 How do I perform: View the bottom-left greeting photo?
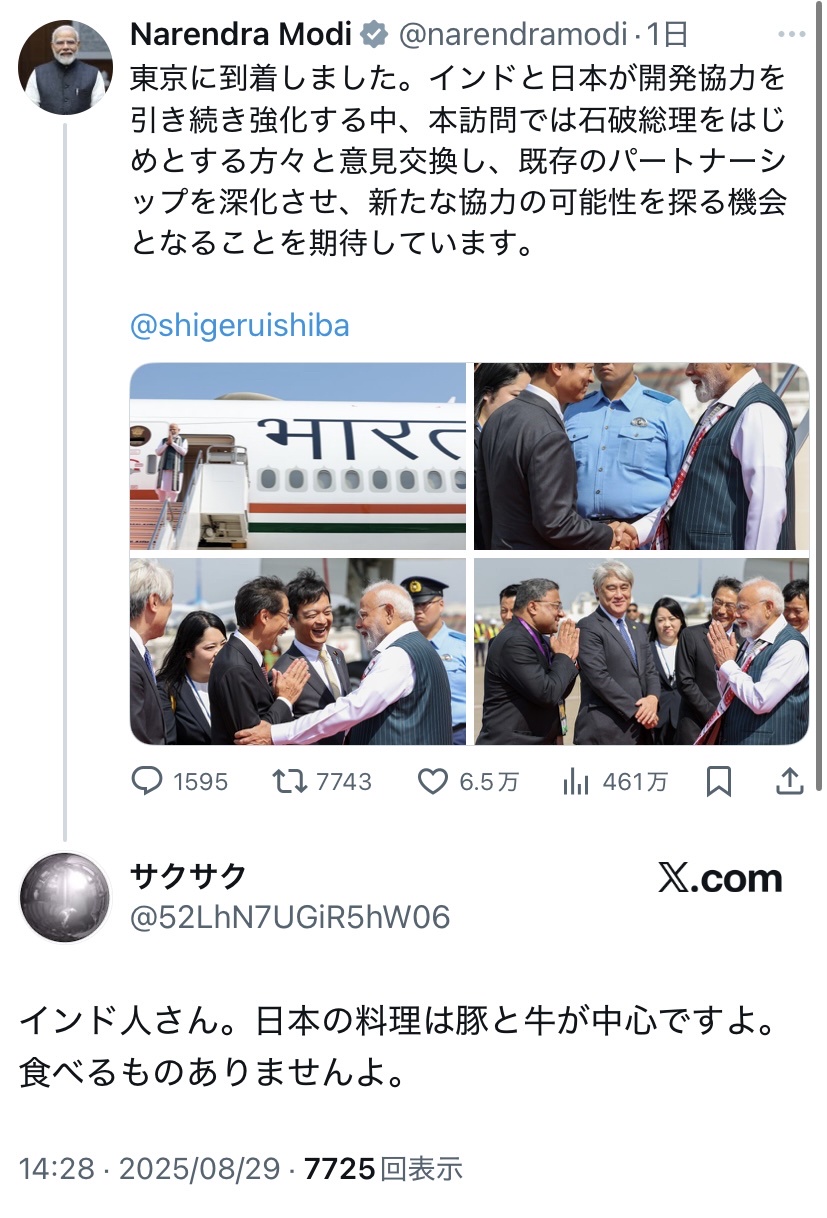pos(298,651)
